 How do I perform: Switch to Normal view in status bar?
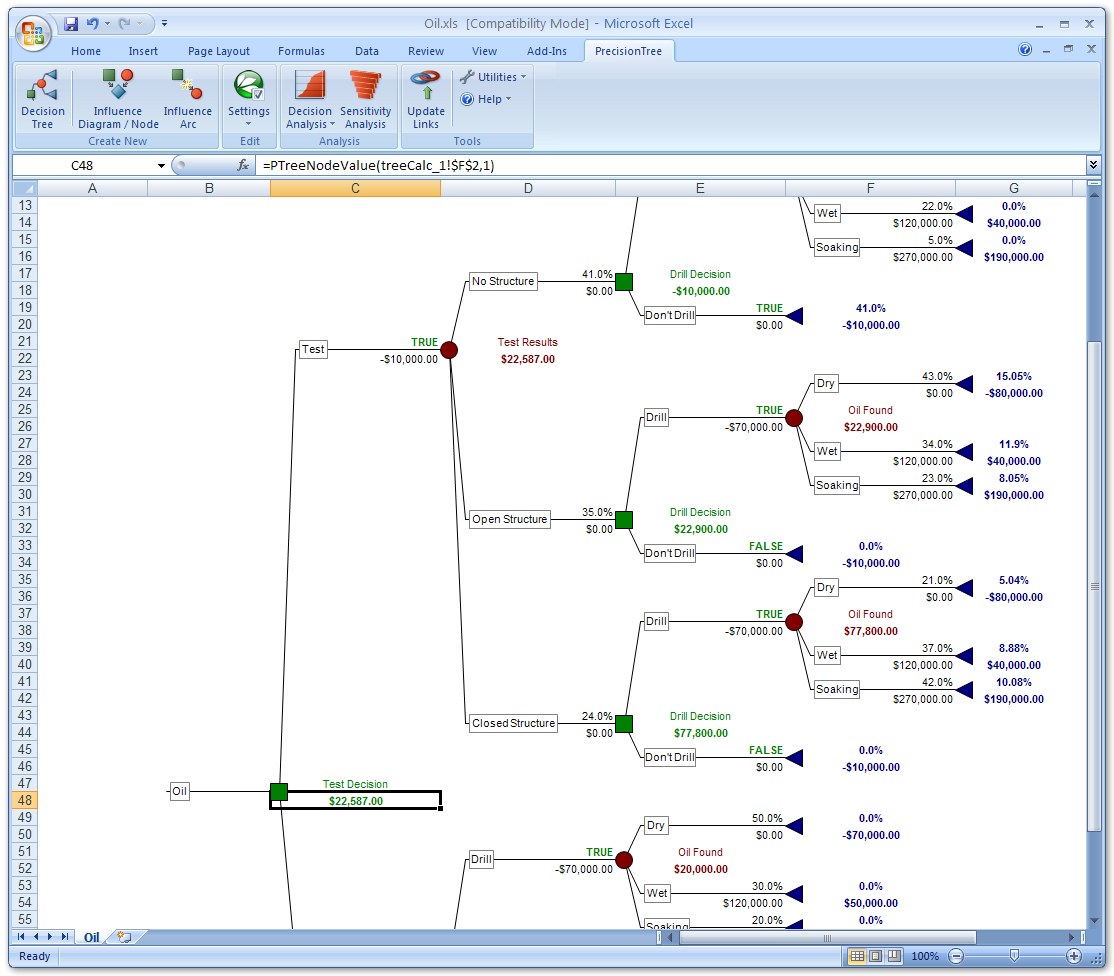tap(858, 956)
